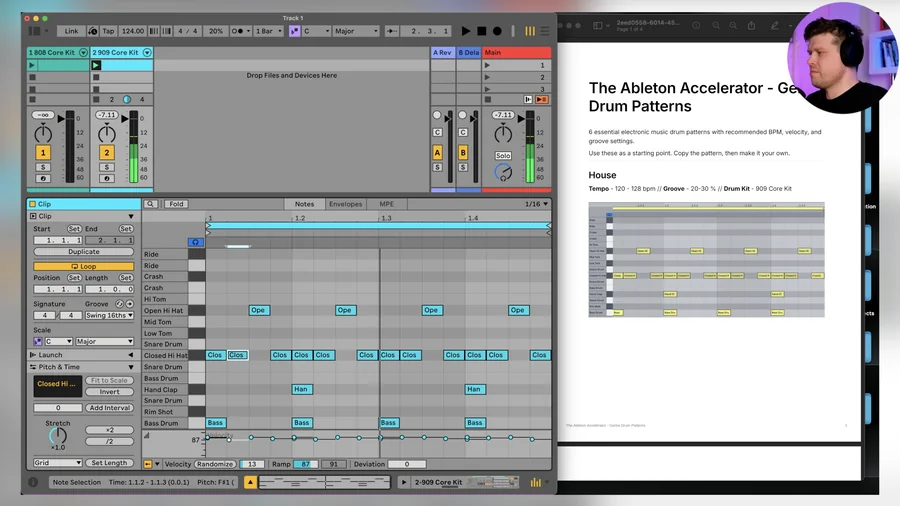Adjust track 2 pan knob
Viewport: 900px width, 506px height.
tap(107, 134)
